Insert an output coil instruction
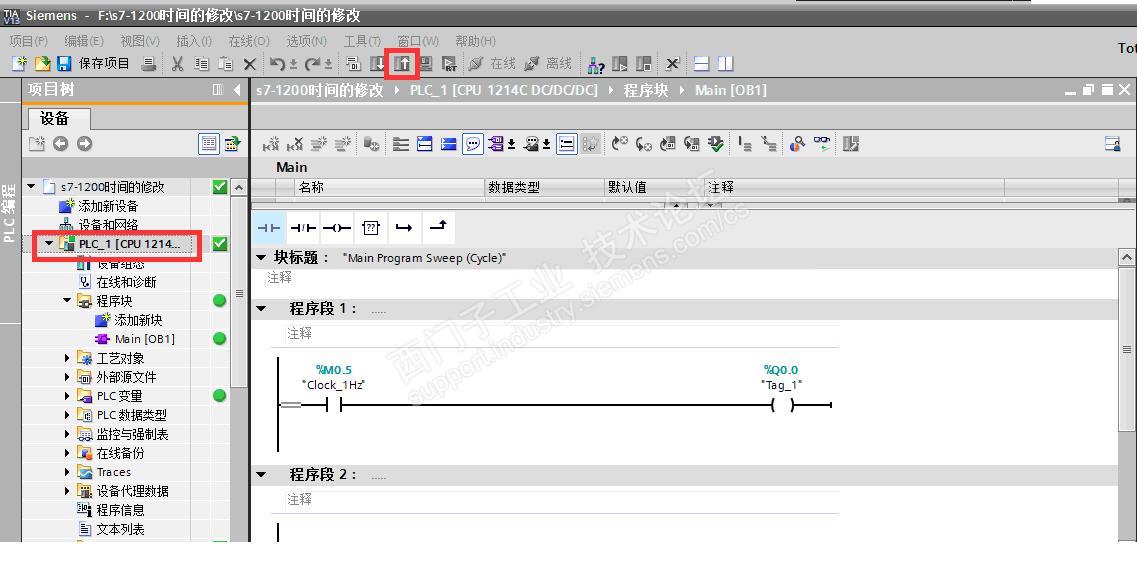The image size is (1137, 576). pyautogui.click(x=337, y=228)
